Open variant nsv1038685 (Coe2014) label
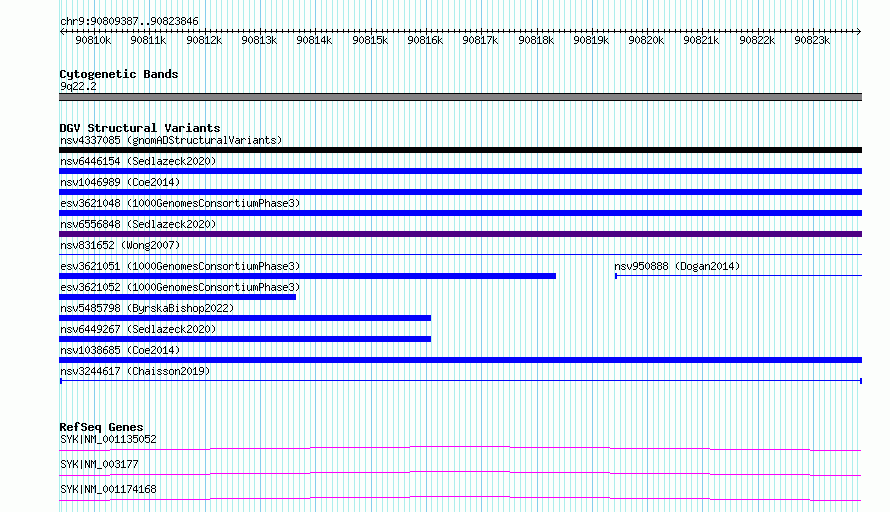This screenshot has height=512, width=890. point(120,350)
